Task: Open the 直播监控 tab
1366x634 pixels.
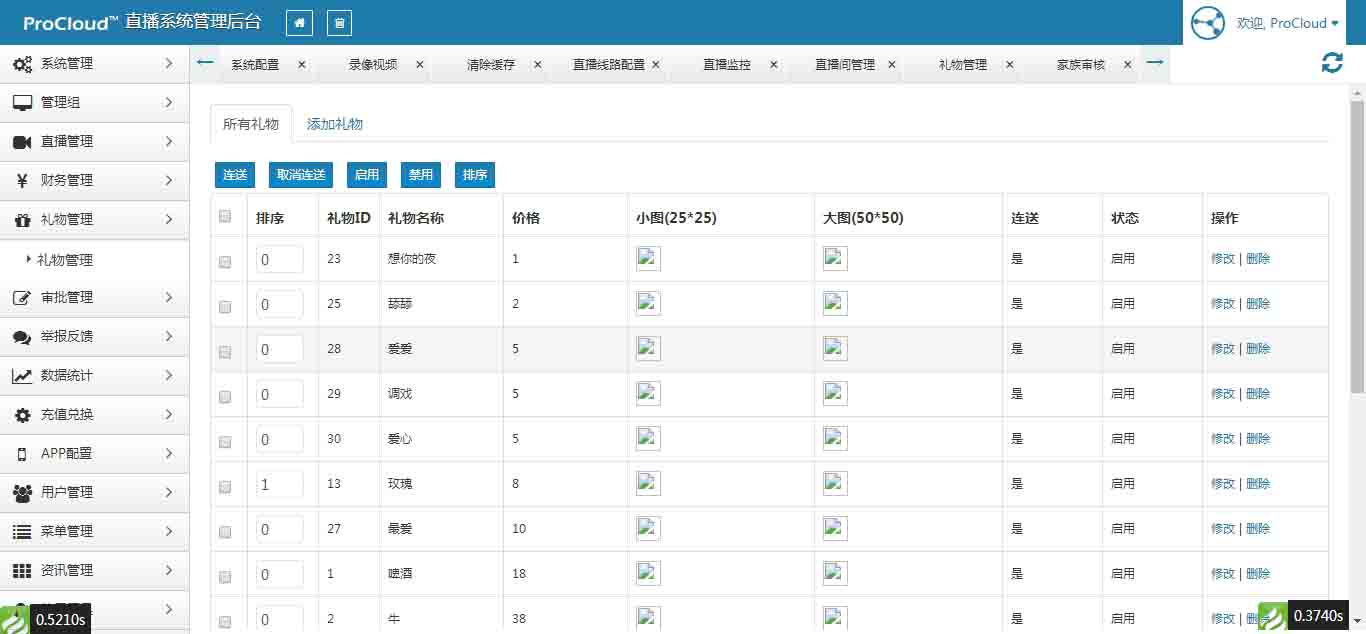Action: 726,65
